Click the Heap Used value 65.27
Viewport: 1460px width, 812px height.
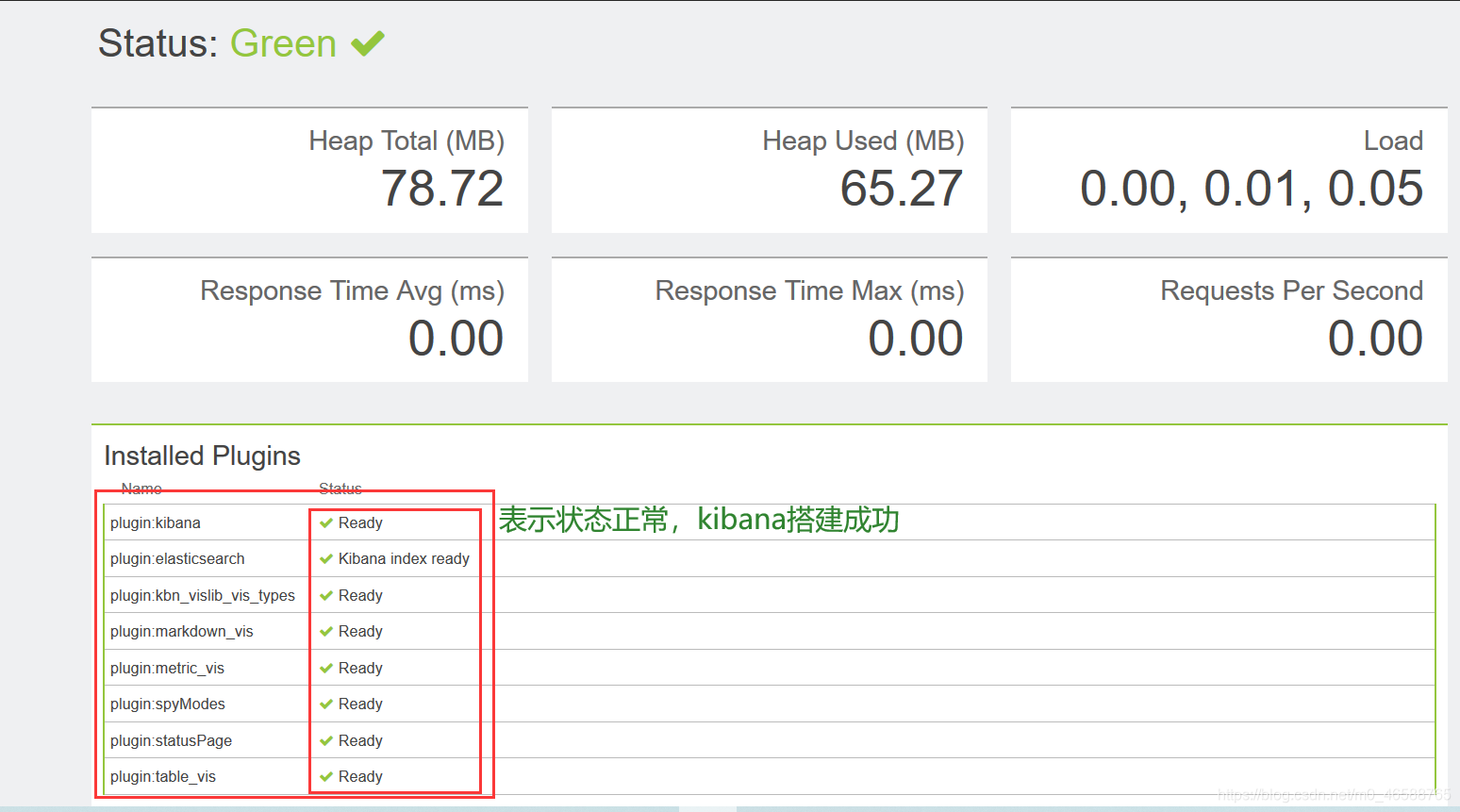(902, 189)
